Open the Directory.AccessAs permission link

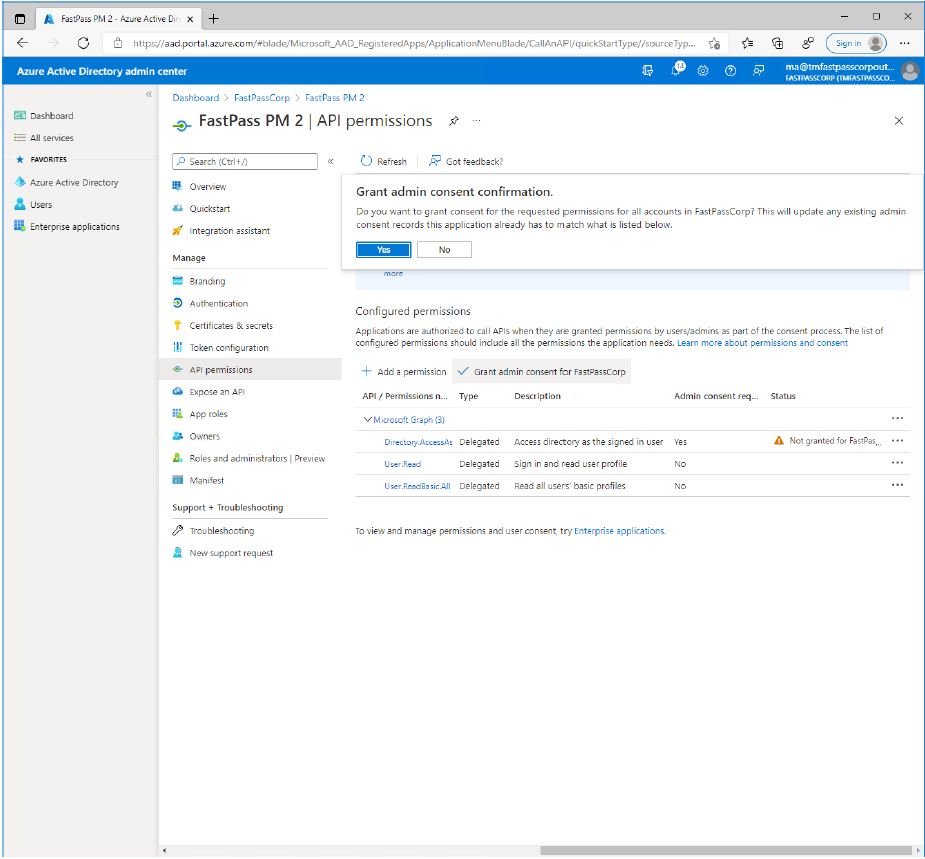click(x=418, y=442)
